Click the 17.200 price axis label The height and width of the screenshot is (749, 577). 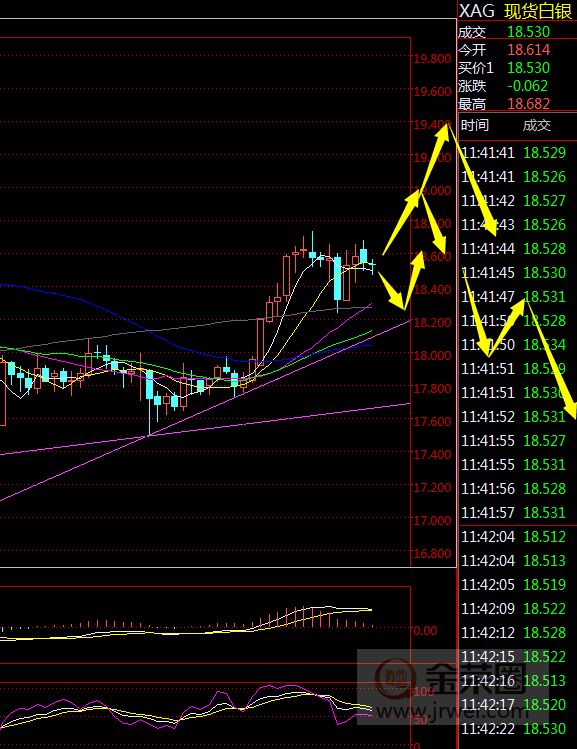pyautogui.click(x=432, y=488)
